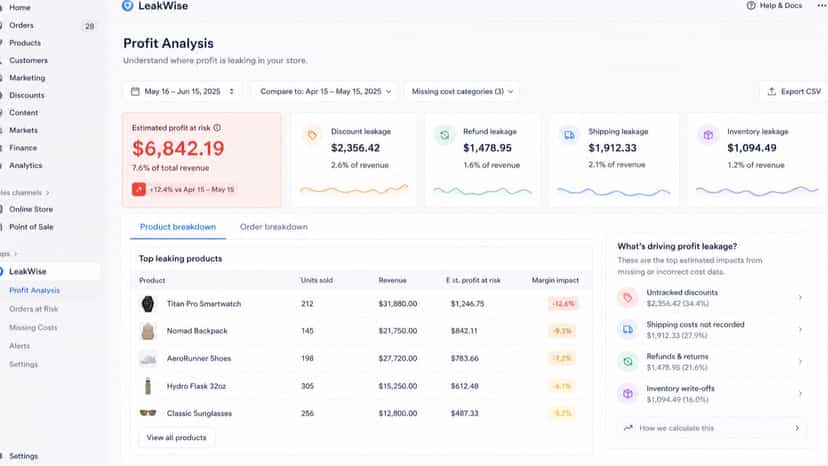Click the Hydro Flask 32oz thumbnail
Image resolution: width=828 pixels, height=466 pixels.
click(148, 386)
